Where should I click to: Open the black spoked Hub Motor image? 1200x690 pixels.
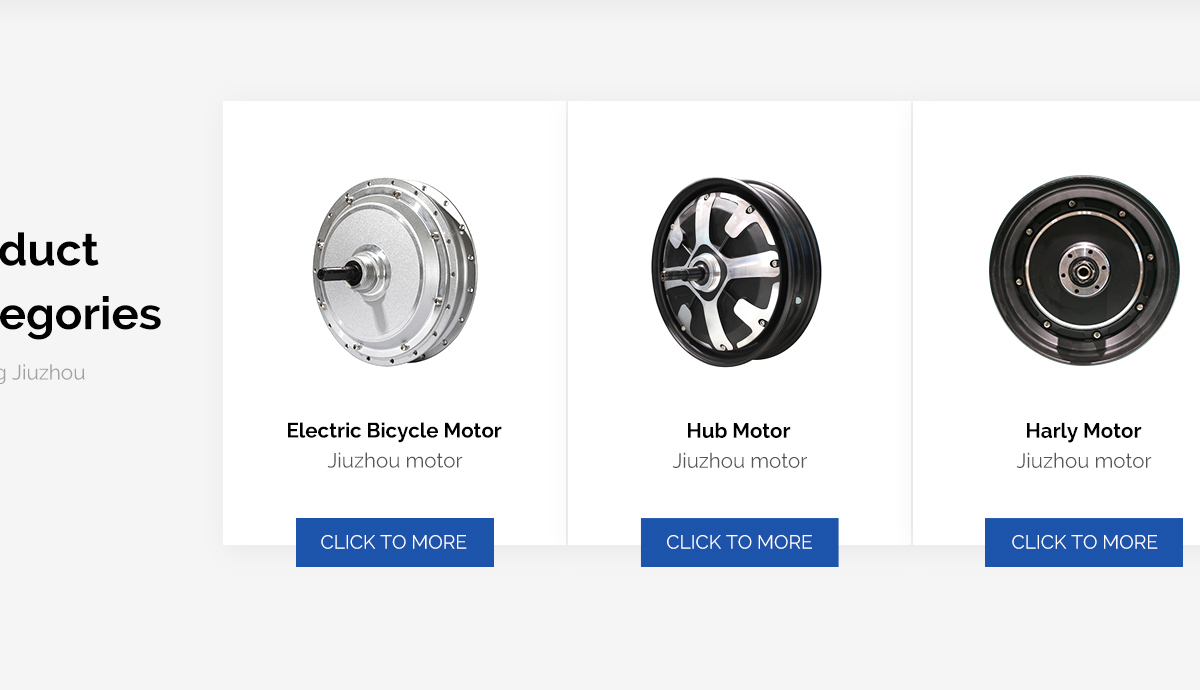point(737,272)
